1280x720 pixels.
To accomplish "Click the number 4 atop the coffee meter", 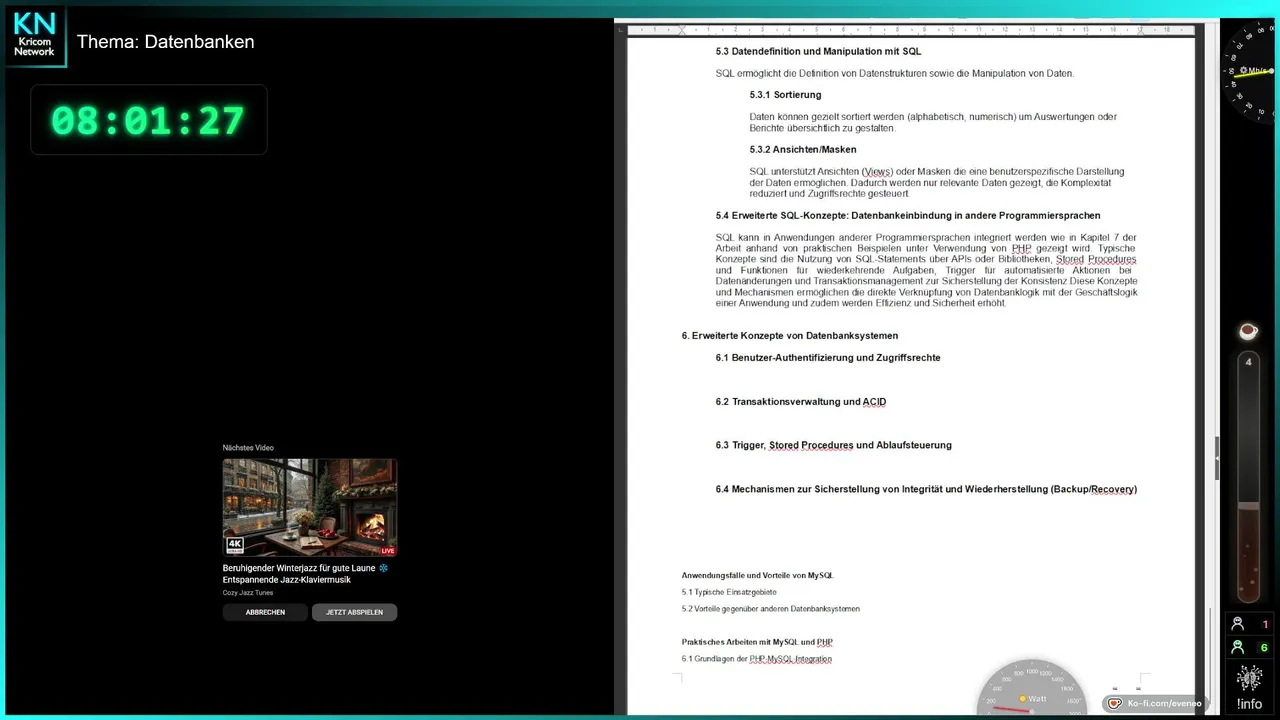I will (x=1248, y=362).
